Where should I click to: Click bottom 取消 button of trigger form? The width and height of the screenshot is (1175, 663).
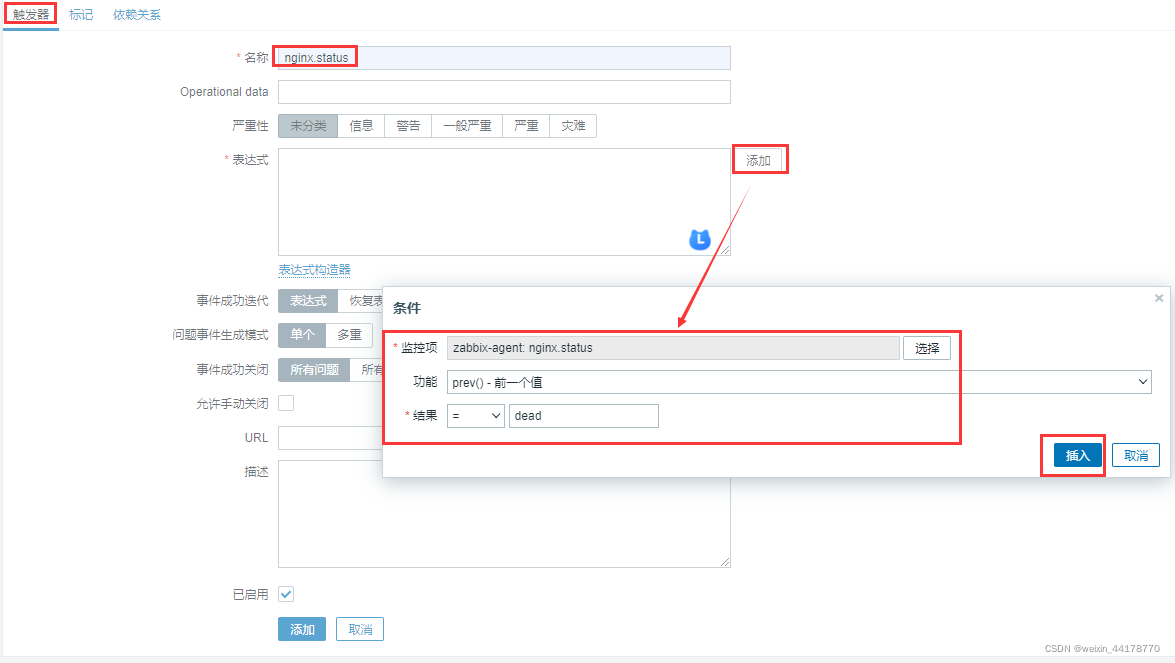tap(360, 629)
